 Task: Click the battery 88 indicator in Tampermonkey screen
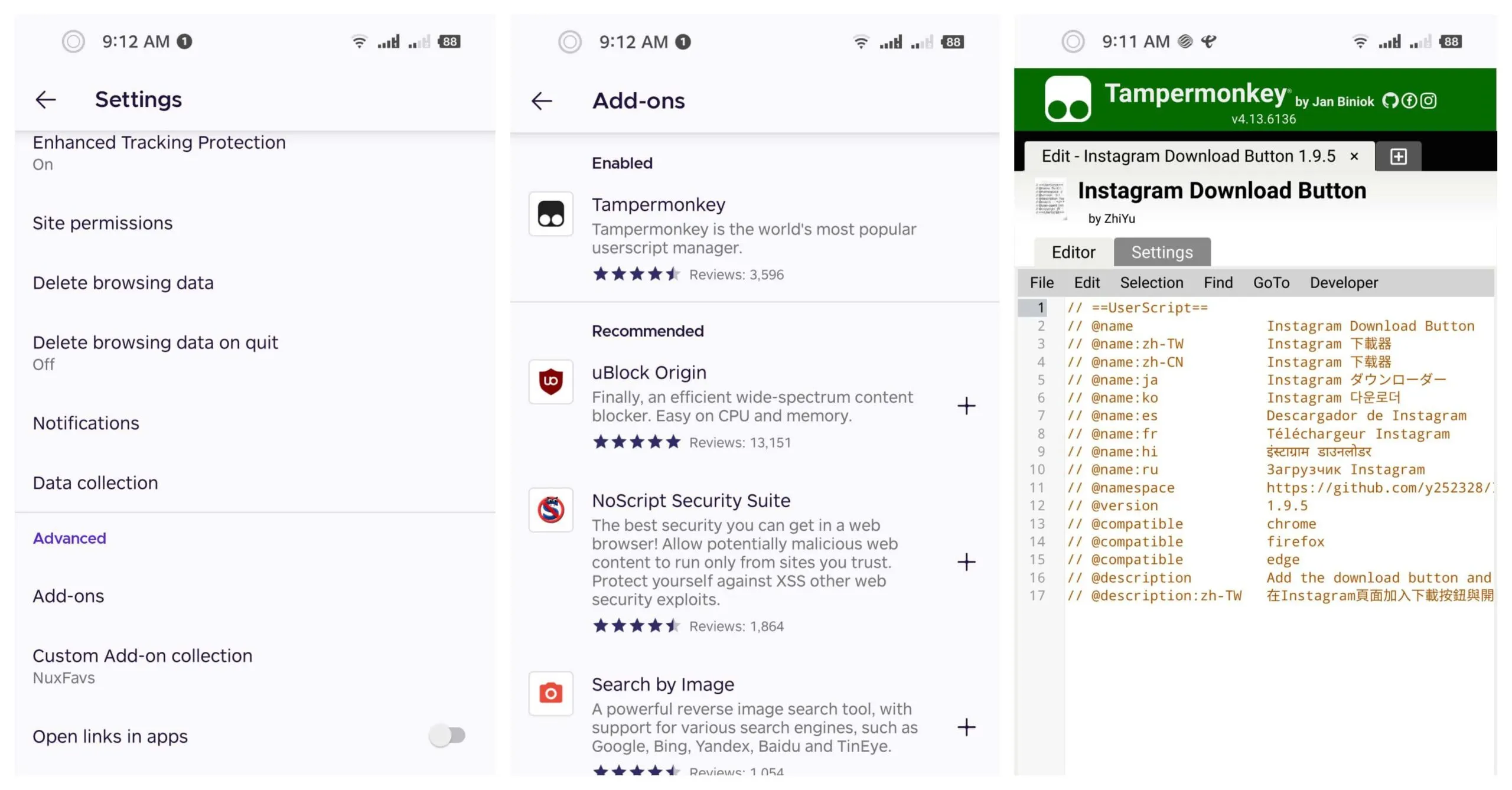(x=1450, y=41)
